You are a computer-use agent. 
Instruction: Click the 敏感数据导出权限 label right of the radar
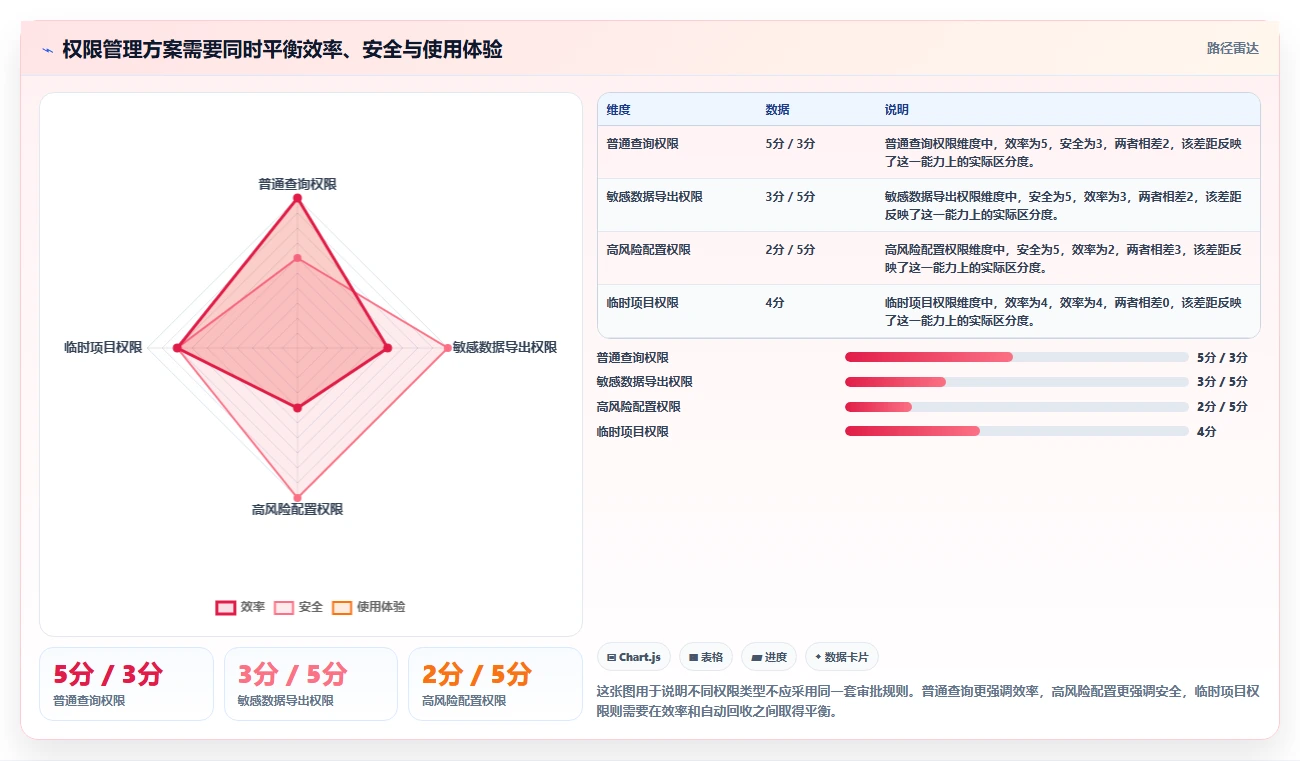504,347
